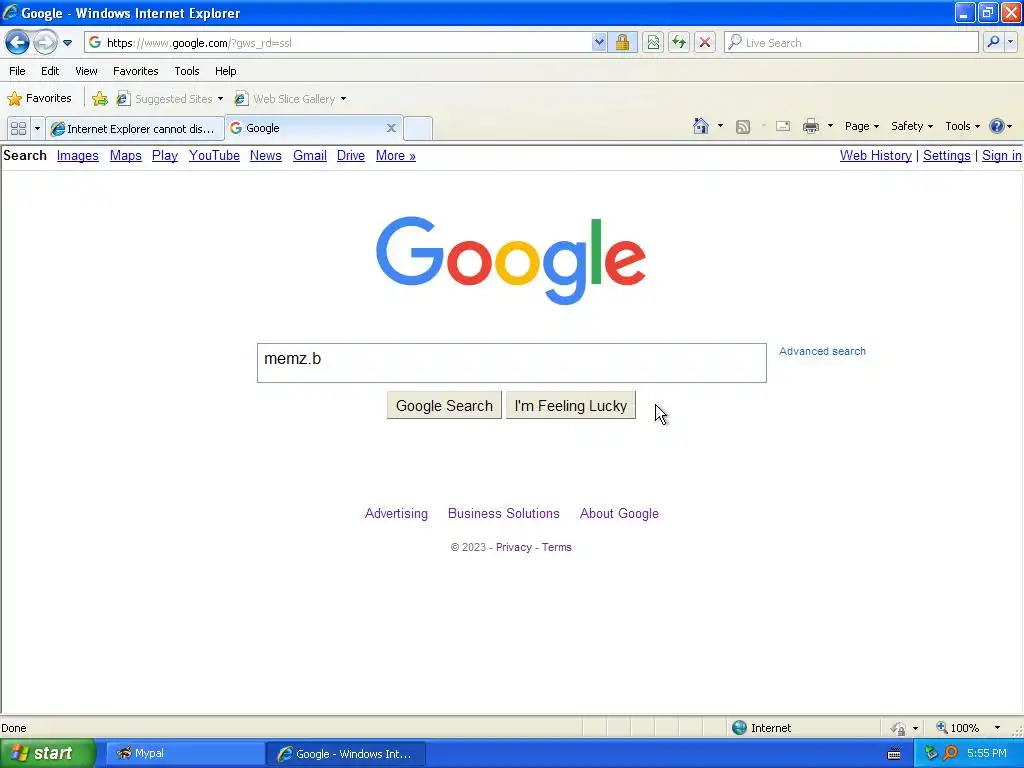Open the Tools command bar menu

(962, 126)
